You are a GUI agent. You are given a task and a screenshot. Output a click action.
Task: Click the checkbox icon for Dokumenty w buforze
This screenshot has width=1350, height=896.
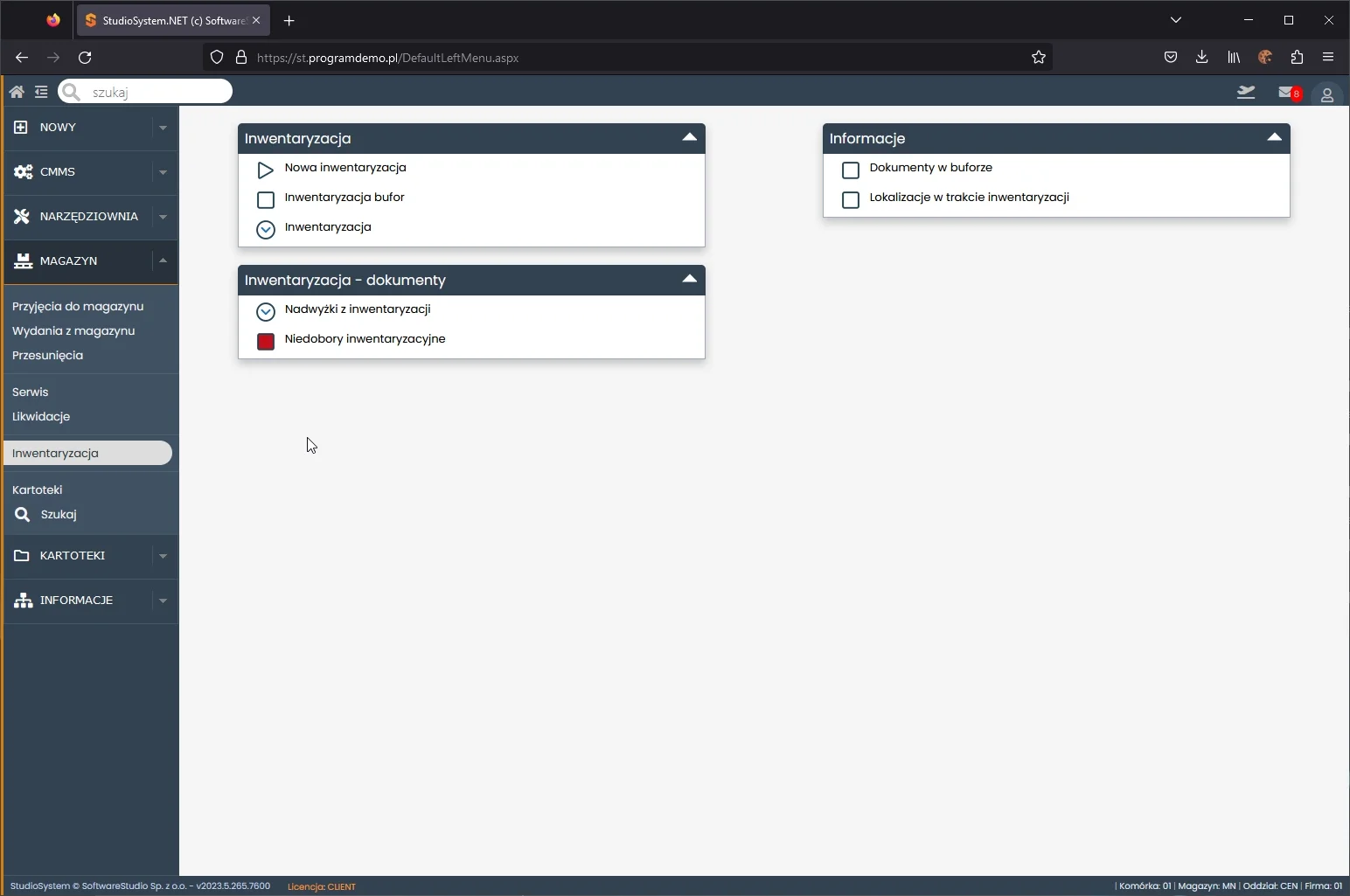[851, 170]
